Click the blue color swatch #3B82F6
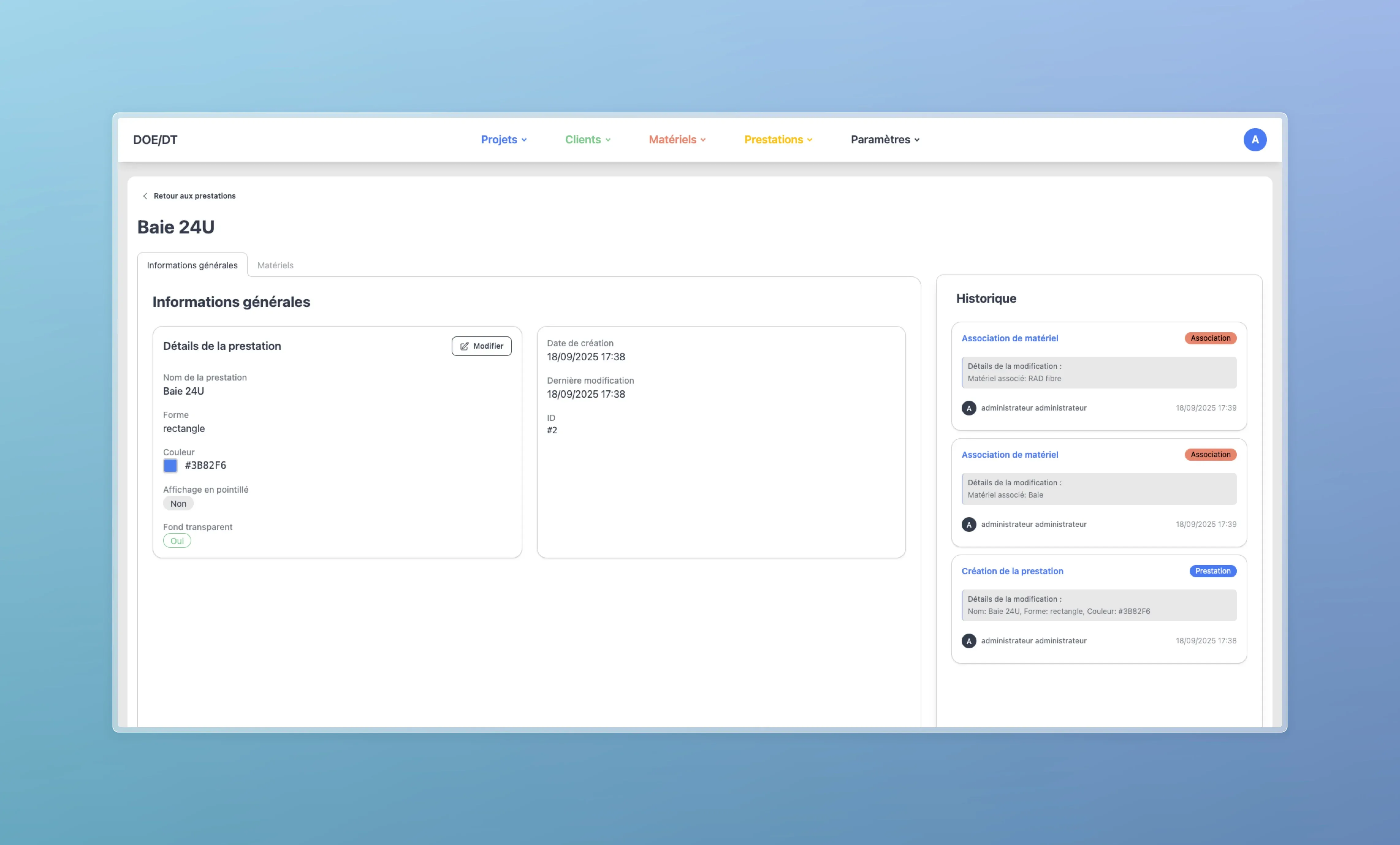Screen dimensions: 1400x845 coord(170,466)
